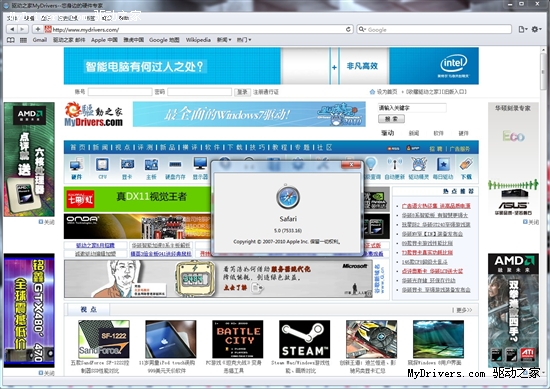Open Top Sites grid icon

(23, 40)
